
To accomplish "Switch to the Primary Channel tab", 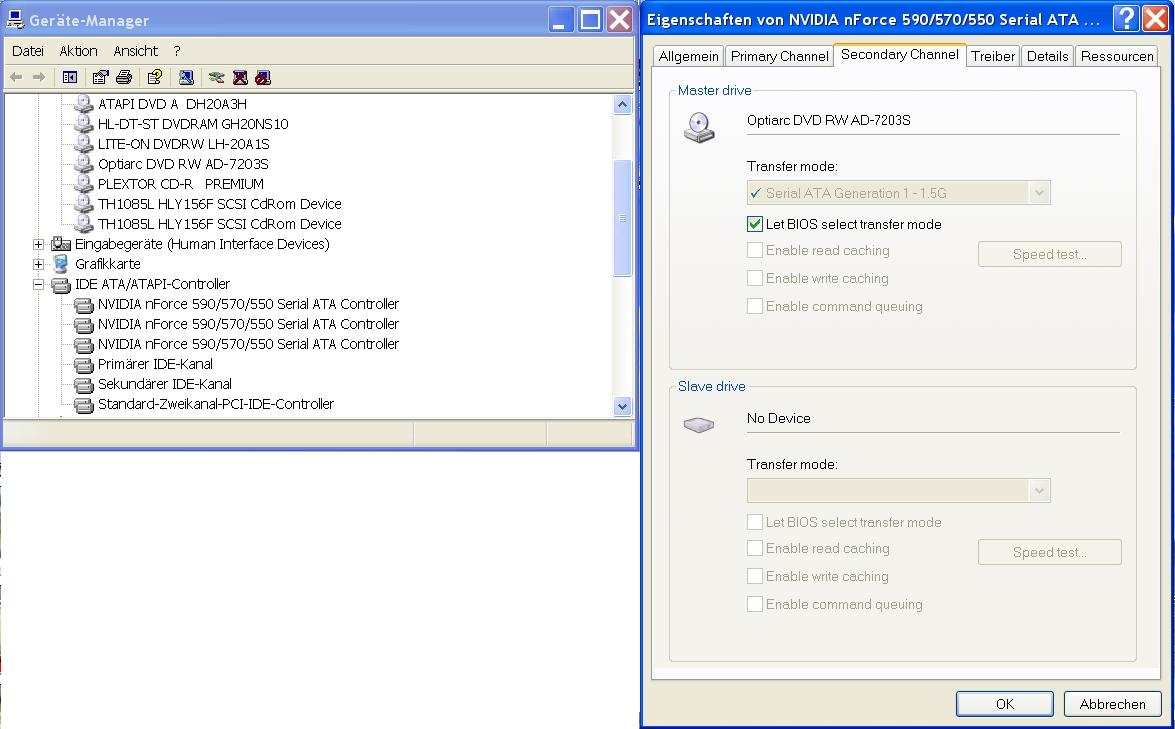I will 779,56.
